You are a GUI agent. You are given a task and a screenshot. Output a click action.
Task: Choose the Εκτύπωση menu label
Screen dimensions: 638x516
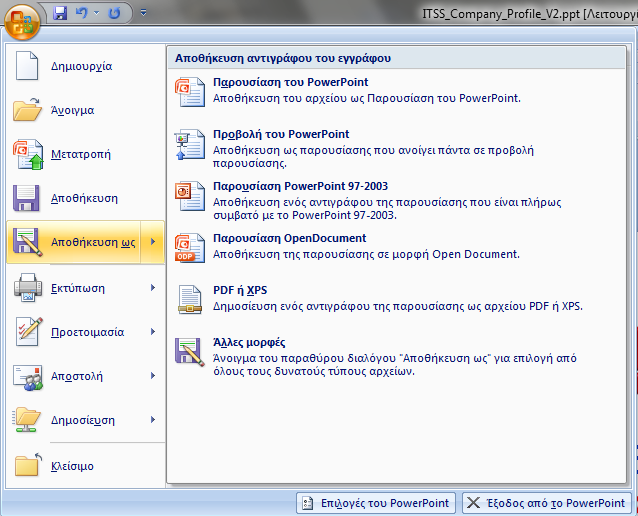pos(78,289)
